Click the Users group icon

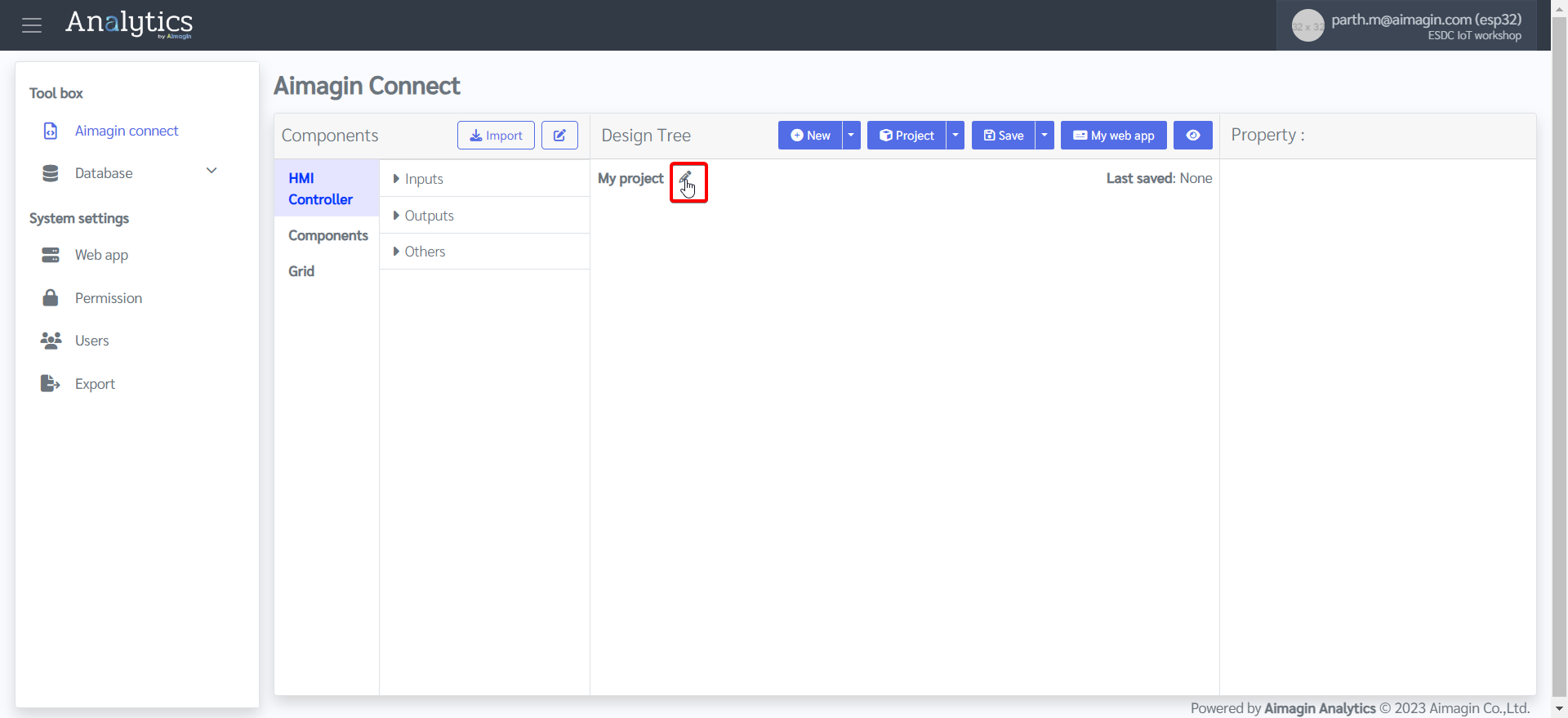click(51, 341)
